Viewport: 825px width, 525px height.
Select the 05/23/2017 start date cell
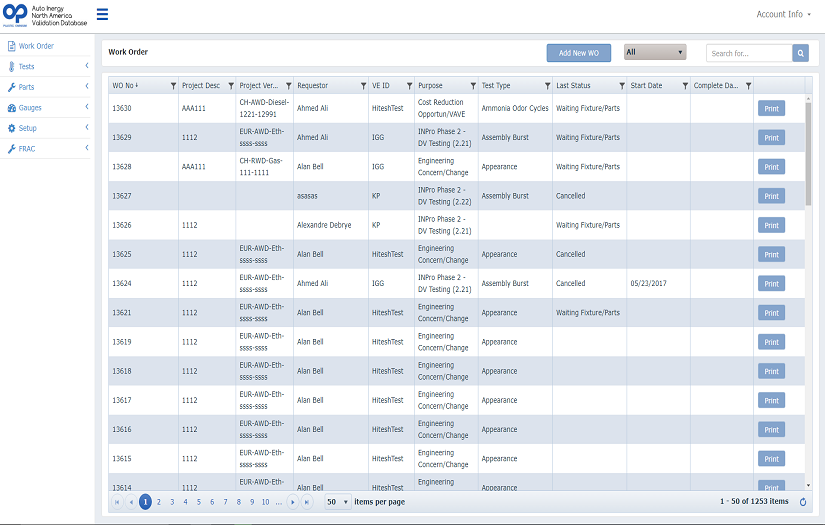(x=658, y=284)
